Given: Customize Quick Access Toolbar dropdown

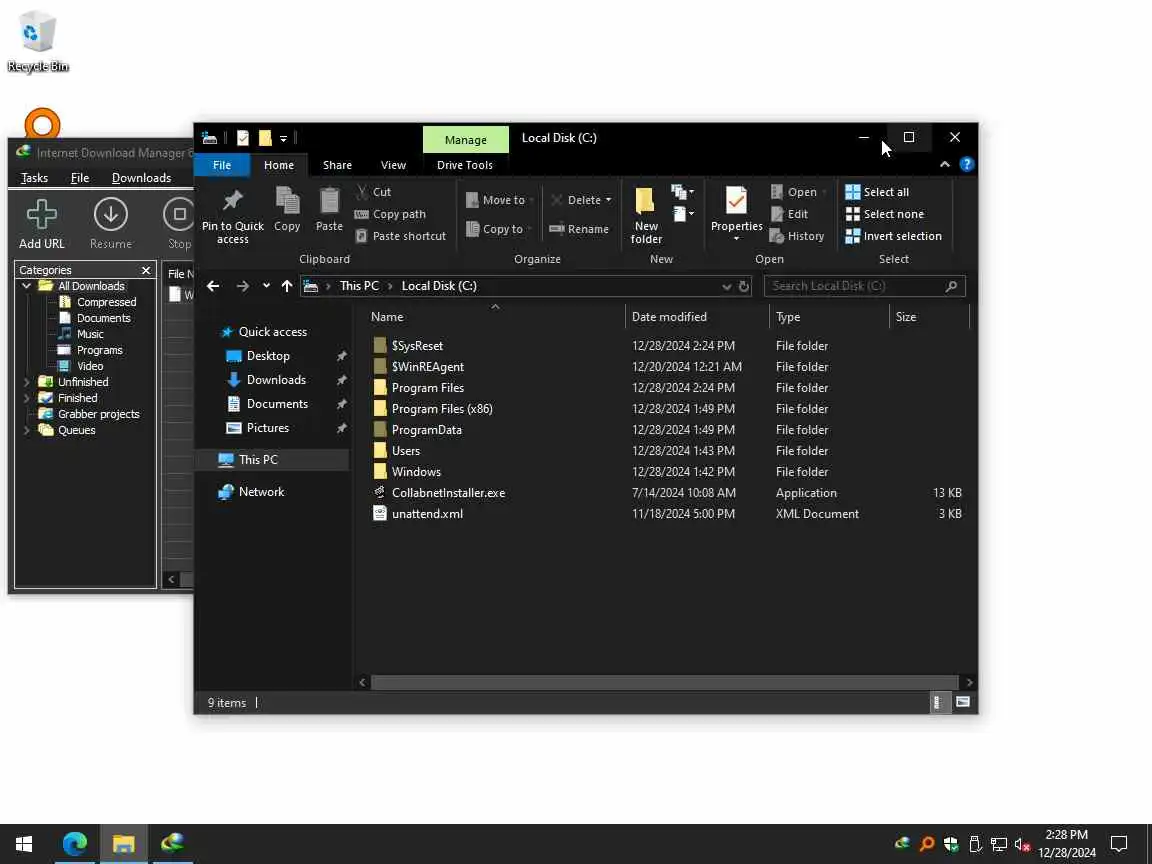Looking at the screenshot, I should [x=283, y=138].
